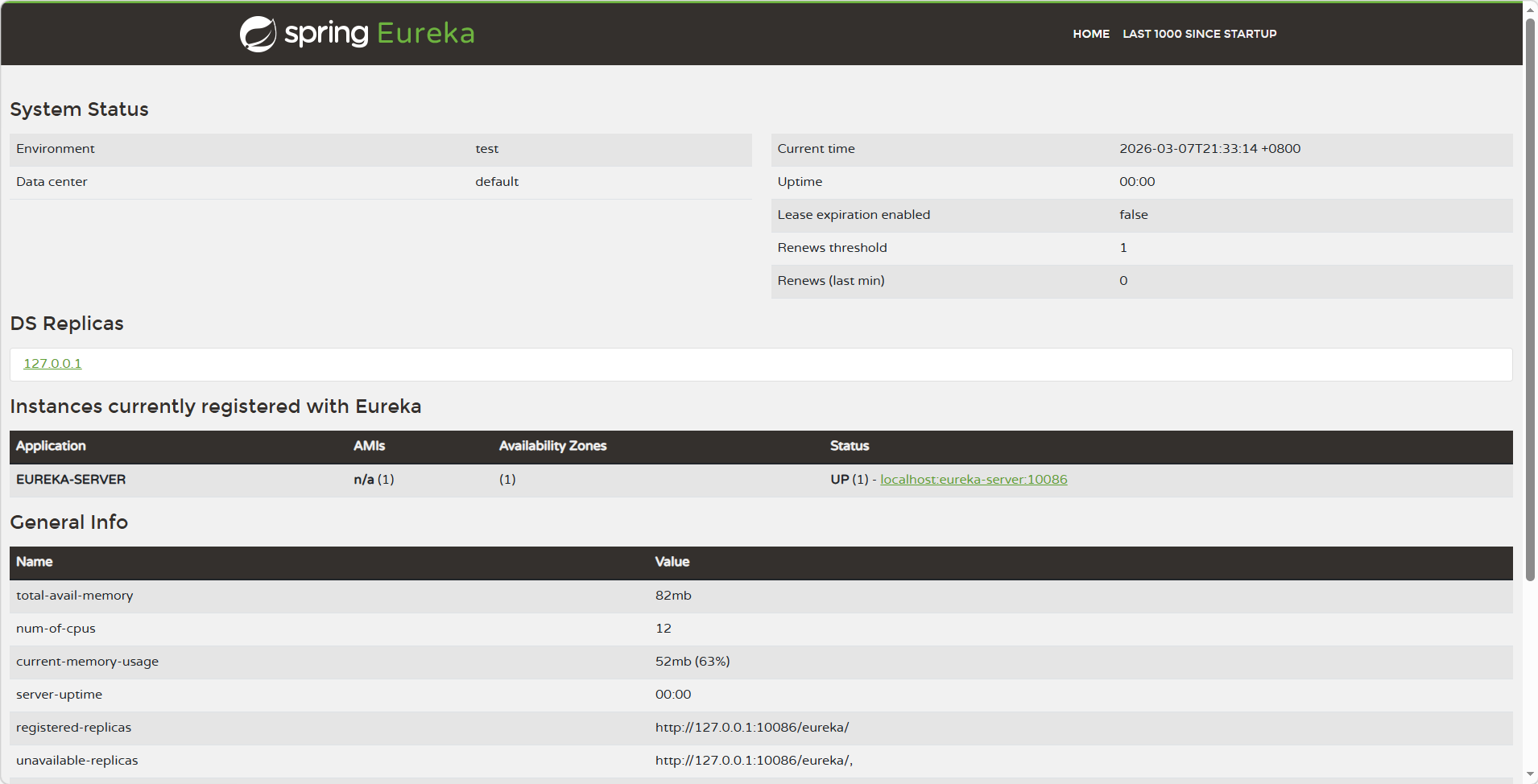Screen dimensions: 1538x784
Task: Click the System Status heading
Action: coord(79,109)
